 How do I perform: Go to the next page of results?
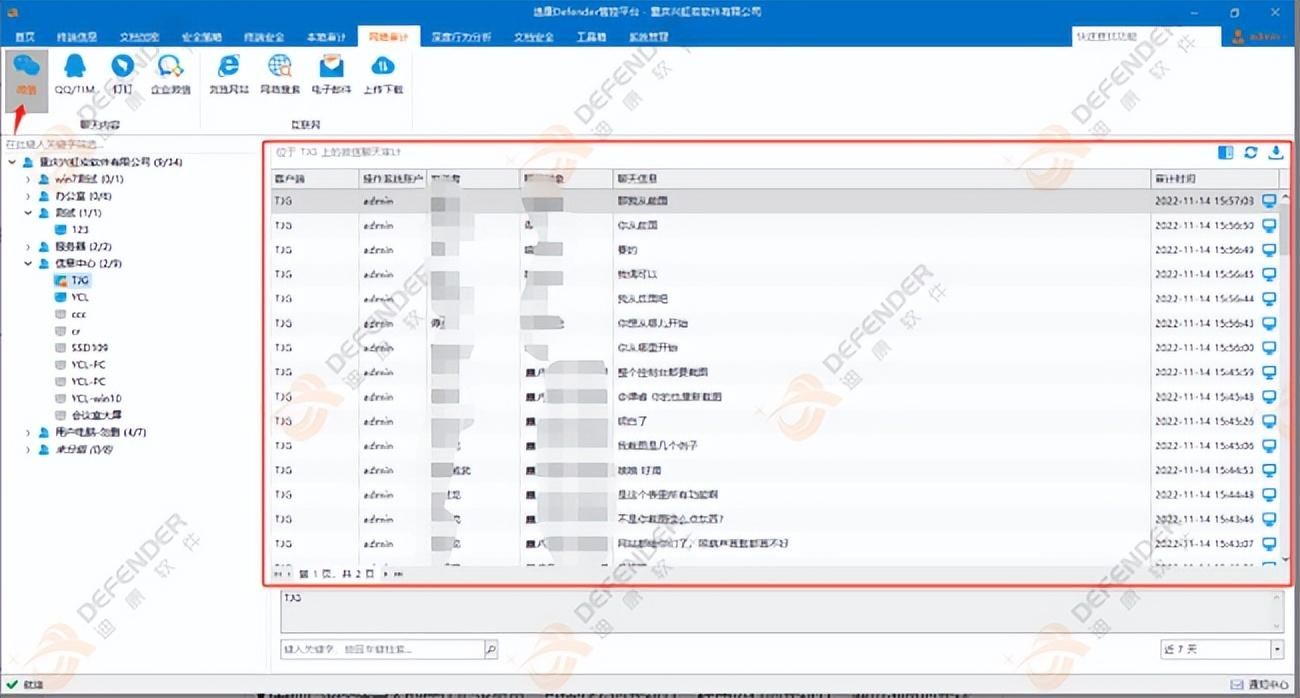pyautogui.click(x=385, y=575)
